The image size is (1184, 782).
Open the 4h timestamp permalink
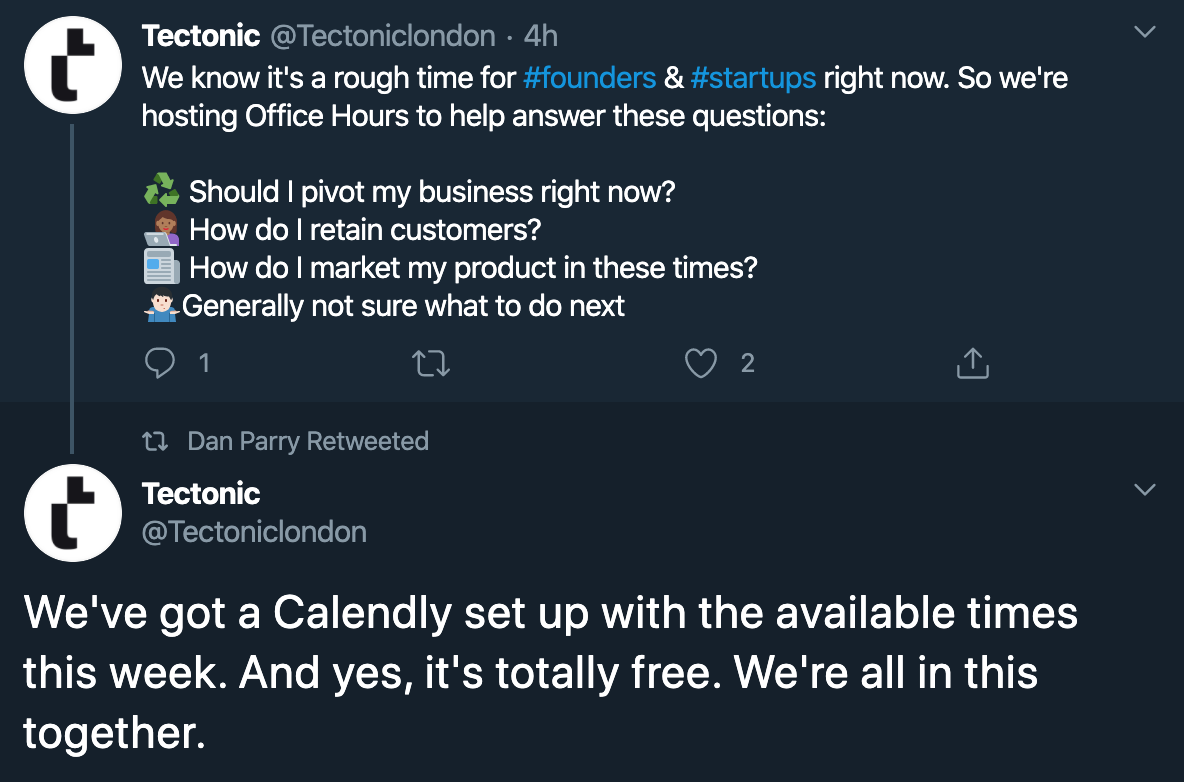(x=541, y=35)
